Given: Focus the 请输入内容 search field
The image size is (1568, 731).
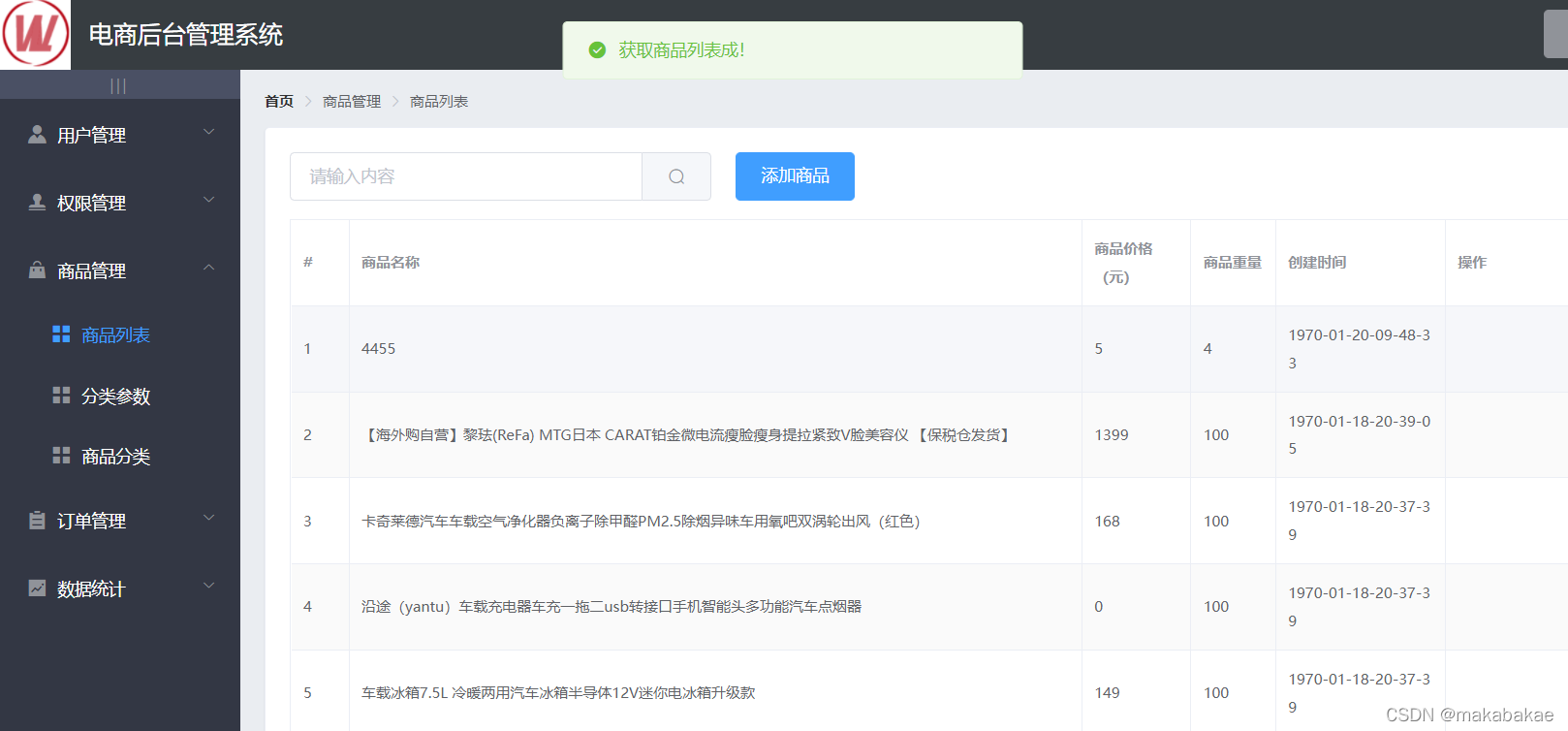Looking at the screenshot, I should click(466, 176).
